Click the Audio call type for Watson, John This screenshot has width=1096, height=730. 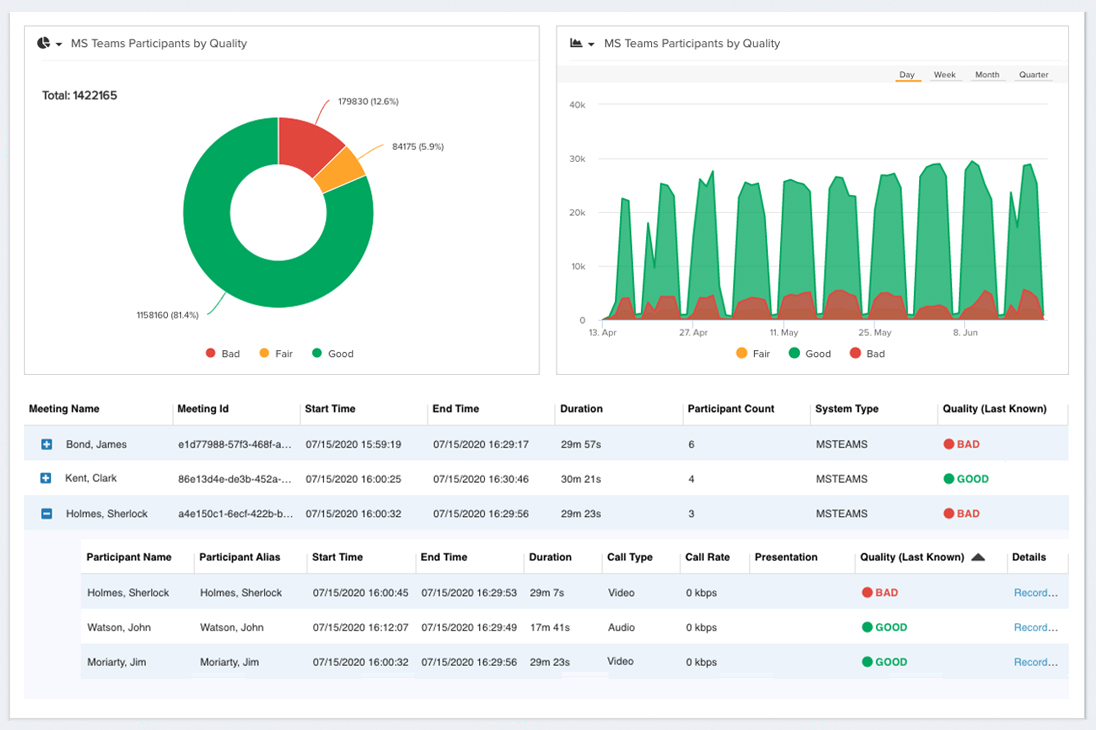point(621,628)
